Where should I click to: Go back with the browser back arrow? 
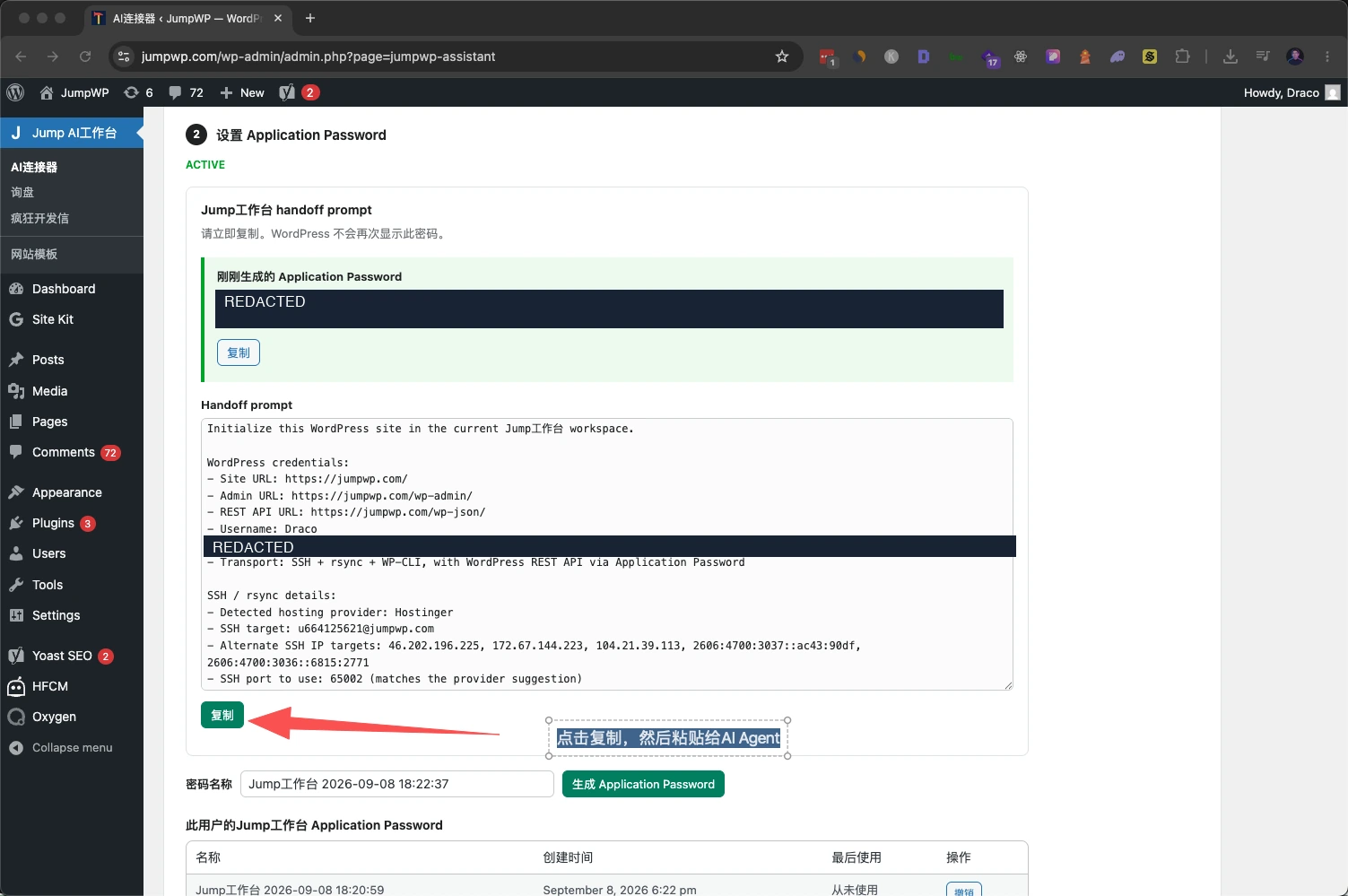click(21, 57)
